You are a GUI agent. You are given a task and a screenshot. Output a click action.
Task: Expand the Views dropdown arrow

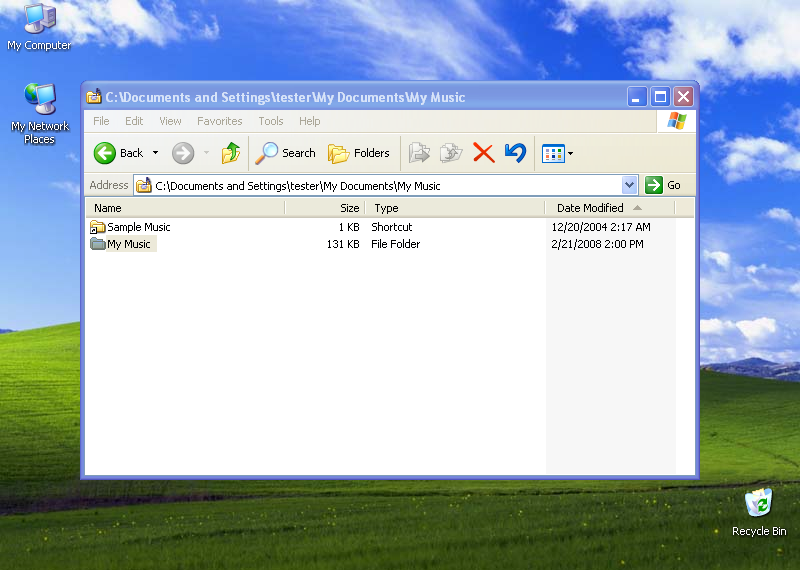pos(570,153)
